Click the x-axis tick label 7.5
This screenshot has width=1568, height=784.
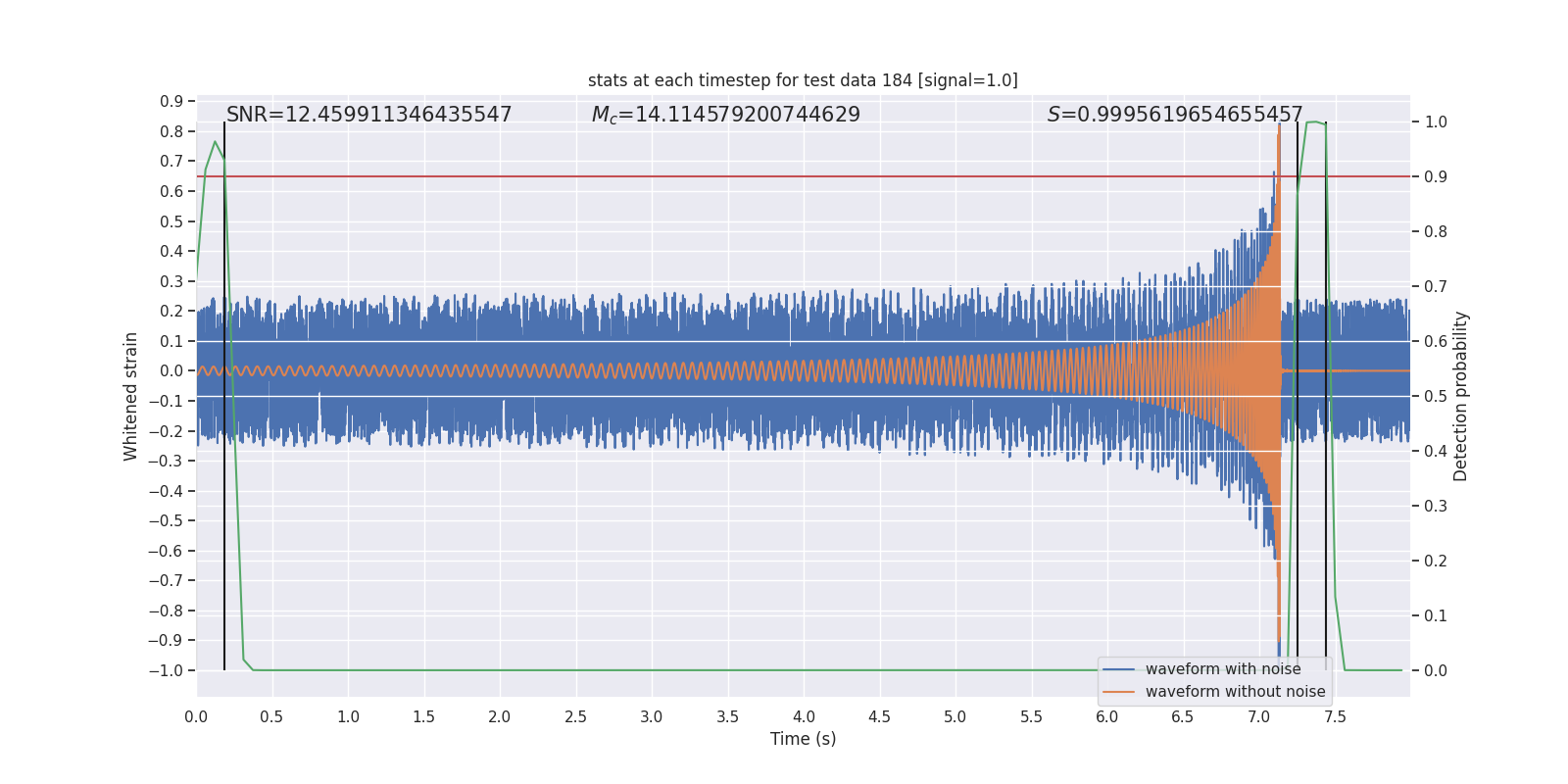[x=1335, y=716]
